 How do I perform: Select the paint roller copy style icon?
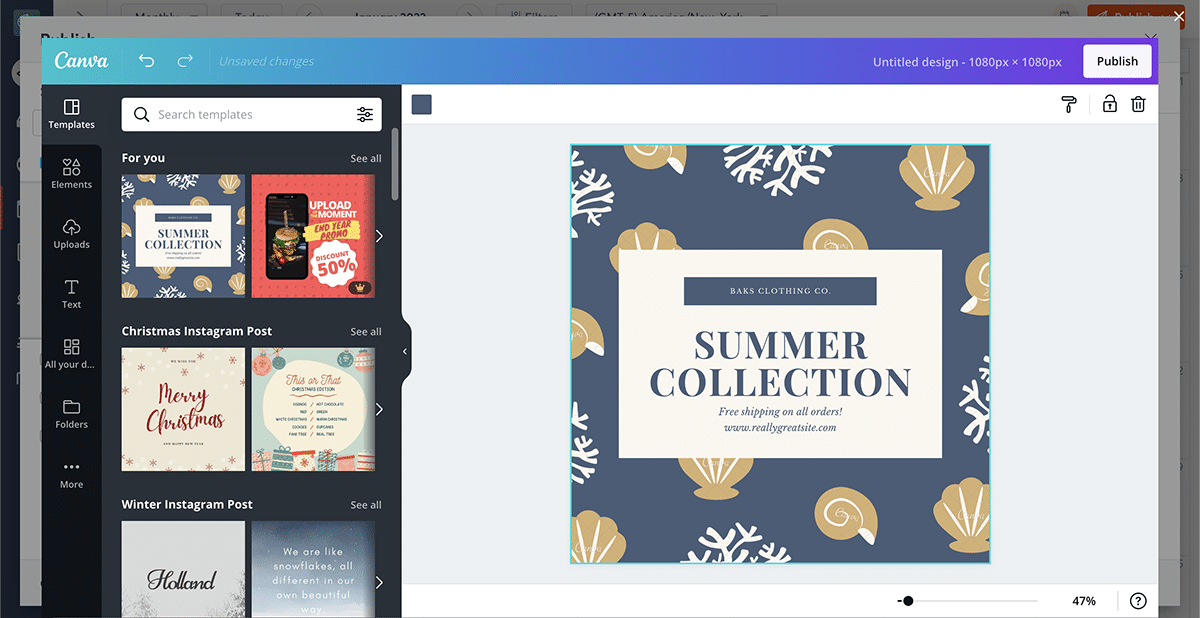click(1069, 104)
